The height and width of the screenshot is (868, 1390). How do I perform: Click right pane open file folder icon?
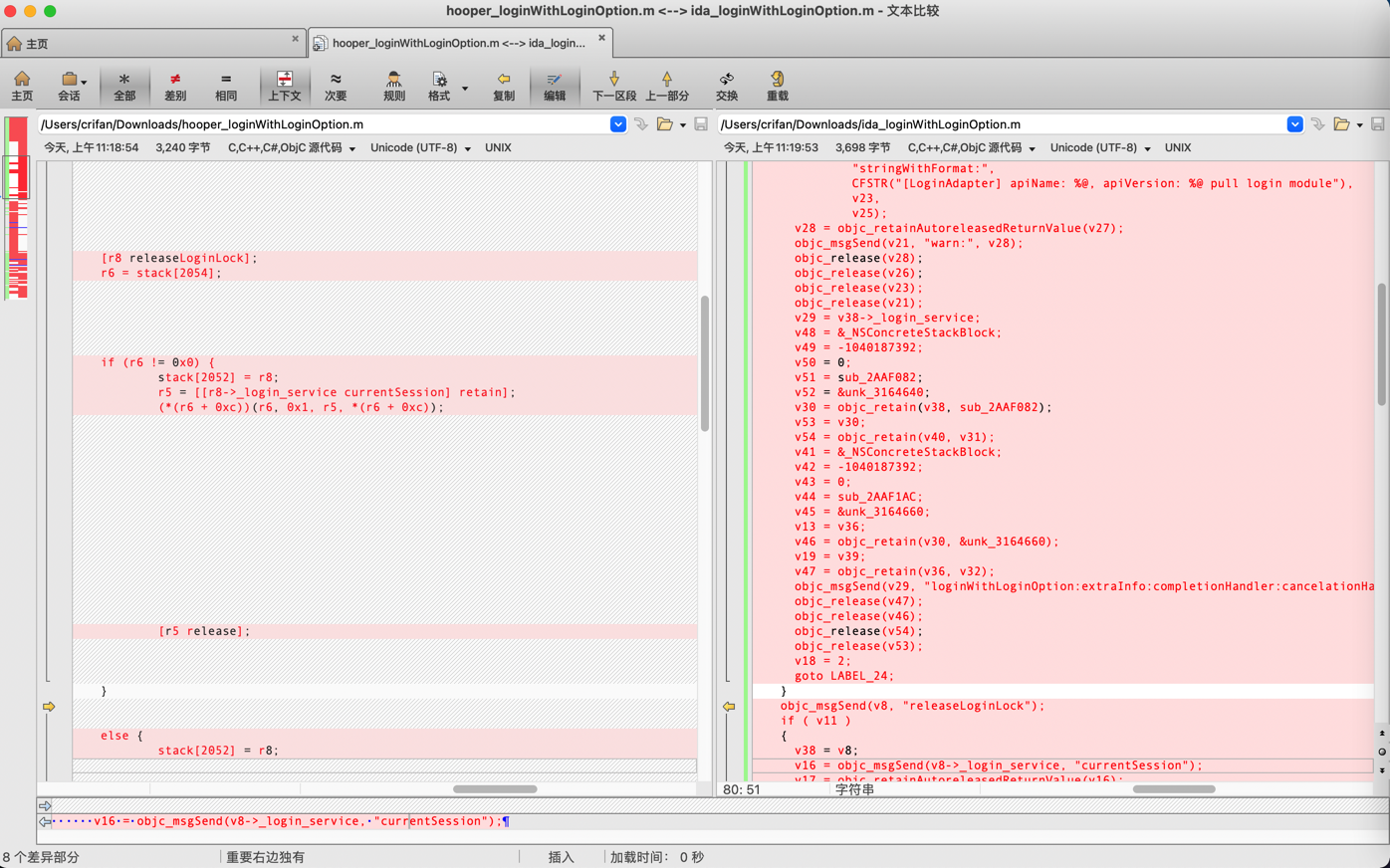tap(1342, 124)
